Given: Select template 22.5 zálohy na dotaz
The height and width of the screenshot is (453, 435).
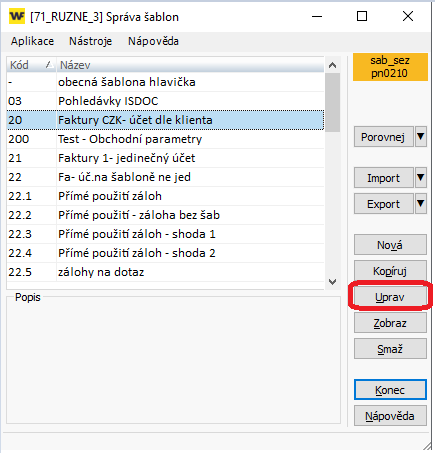Looking at the screenshot, I should coord(165,272).
